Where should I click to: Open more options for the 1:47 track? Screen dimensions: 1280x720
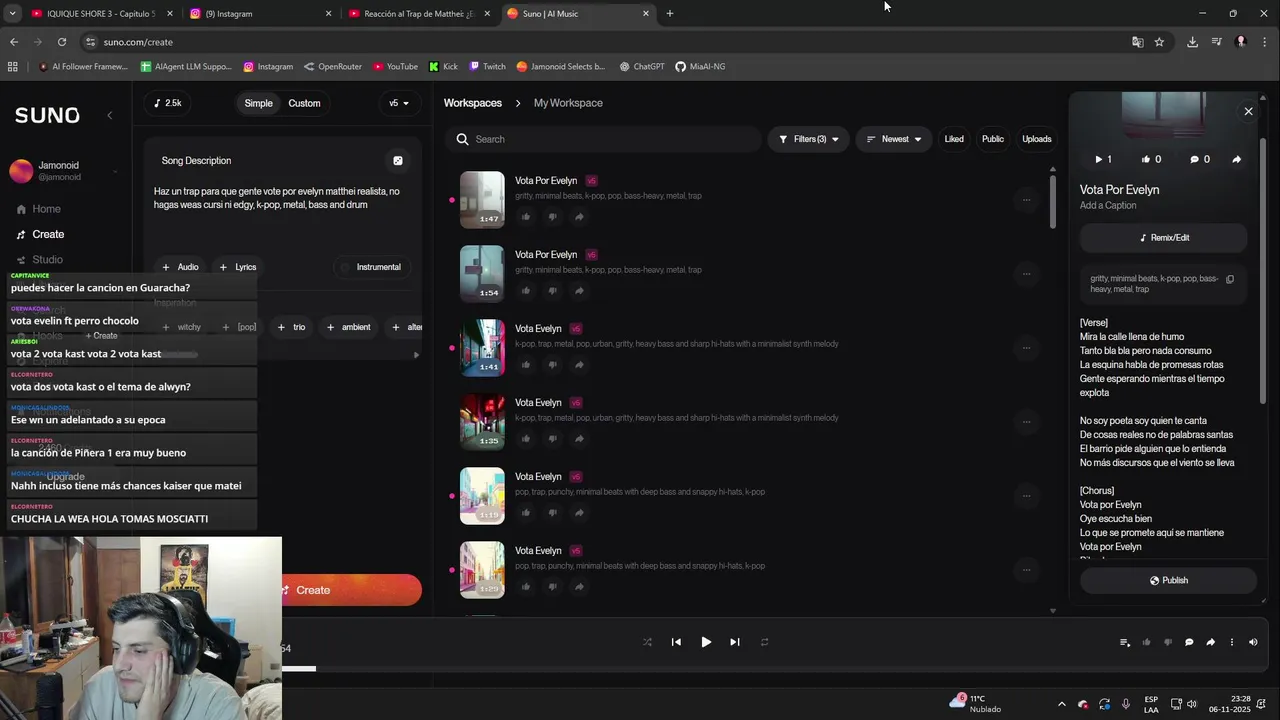coord(1026,200)
